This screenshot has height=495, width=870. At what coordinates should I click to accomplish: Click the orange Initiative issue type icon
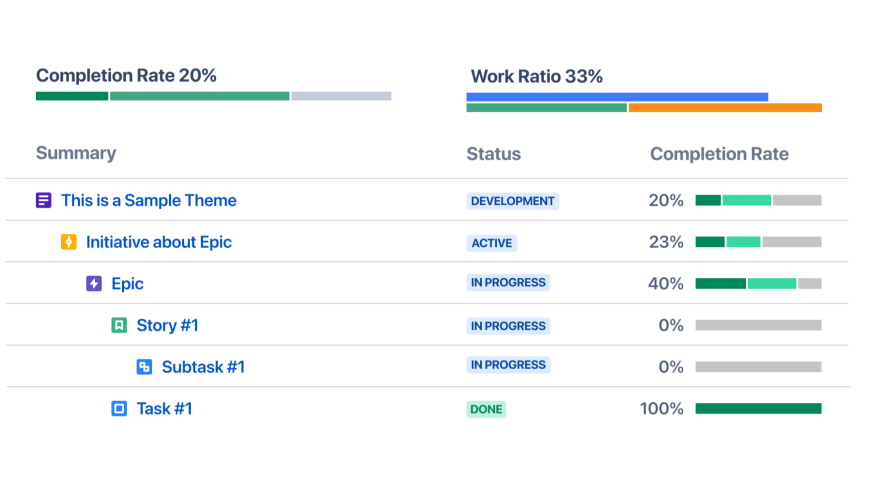pos(68,242)
